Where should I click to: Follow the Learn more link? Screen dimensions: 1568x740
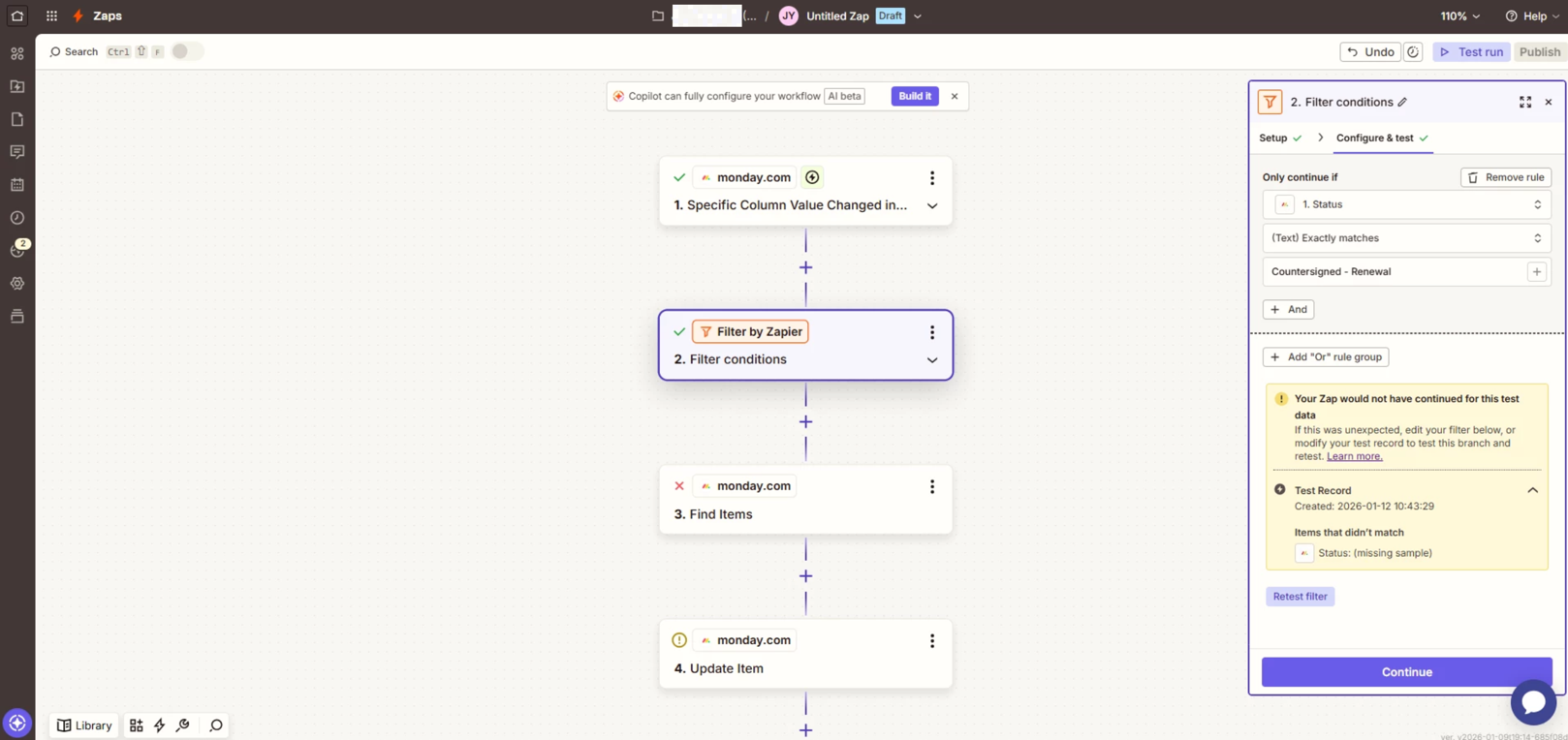1354,456
